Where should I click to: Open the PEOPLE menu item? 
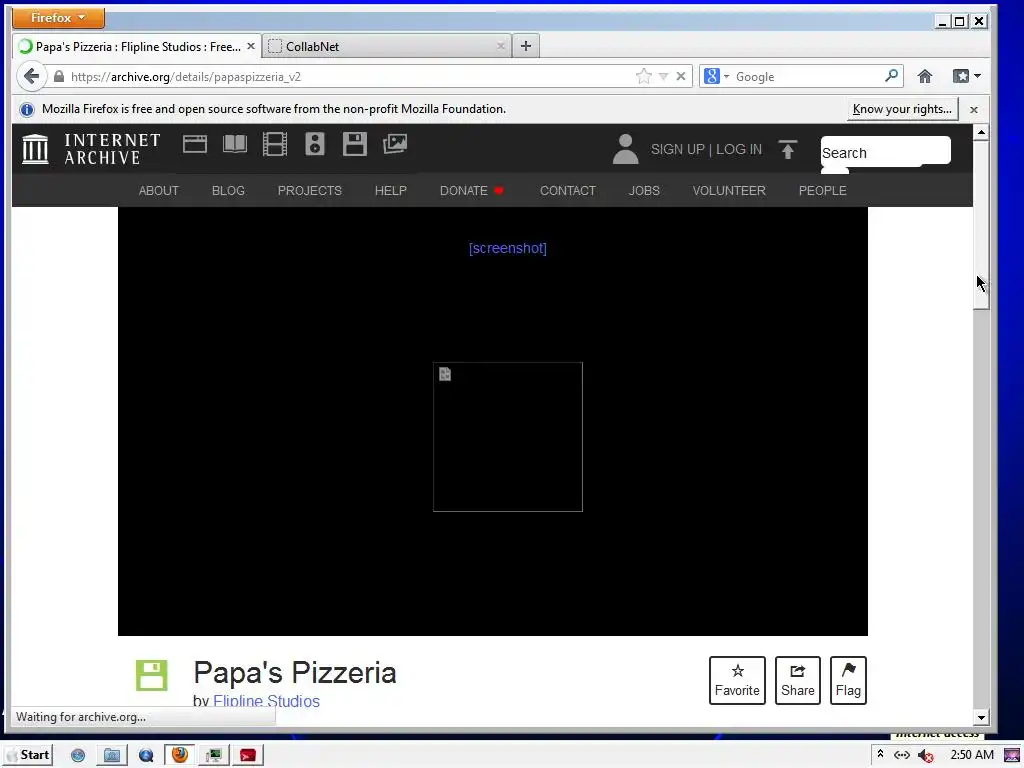[x=822, y=191]
